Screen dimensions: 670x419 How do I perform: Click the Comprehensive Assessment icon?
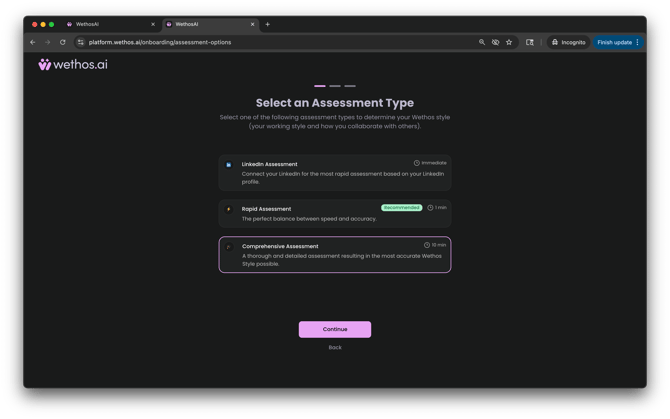coord(229,246)
